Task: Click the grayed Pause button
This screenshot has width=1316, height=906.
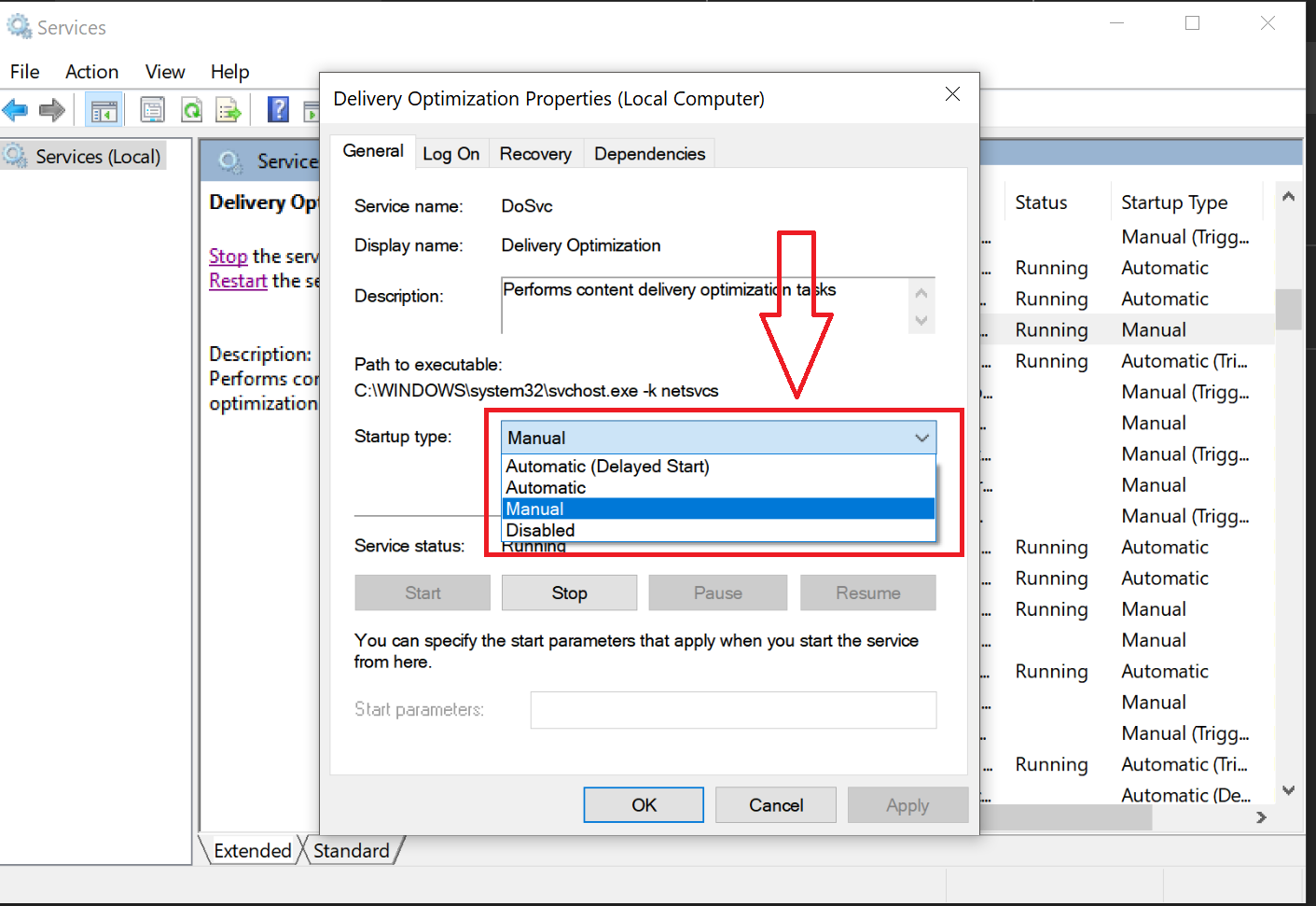Action: (718, 593)
